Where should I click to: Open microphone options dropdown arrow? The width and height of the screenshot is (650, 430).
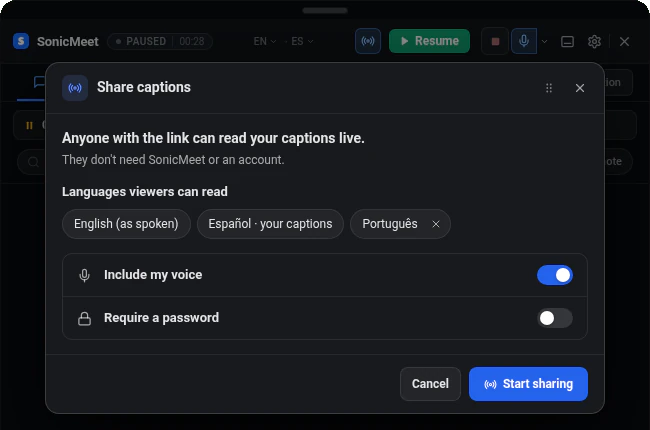tap(544, 41)
